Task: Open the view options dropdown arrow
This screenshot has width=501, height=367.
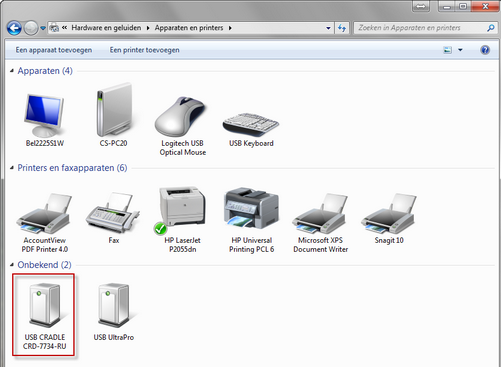Action: click(460, 50)
